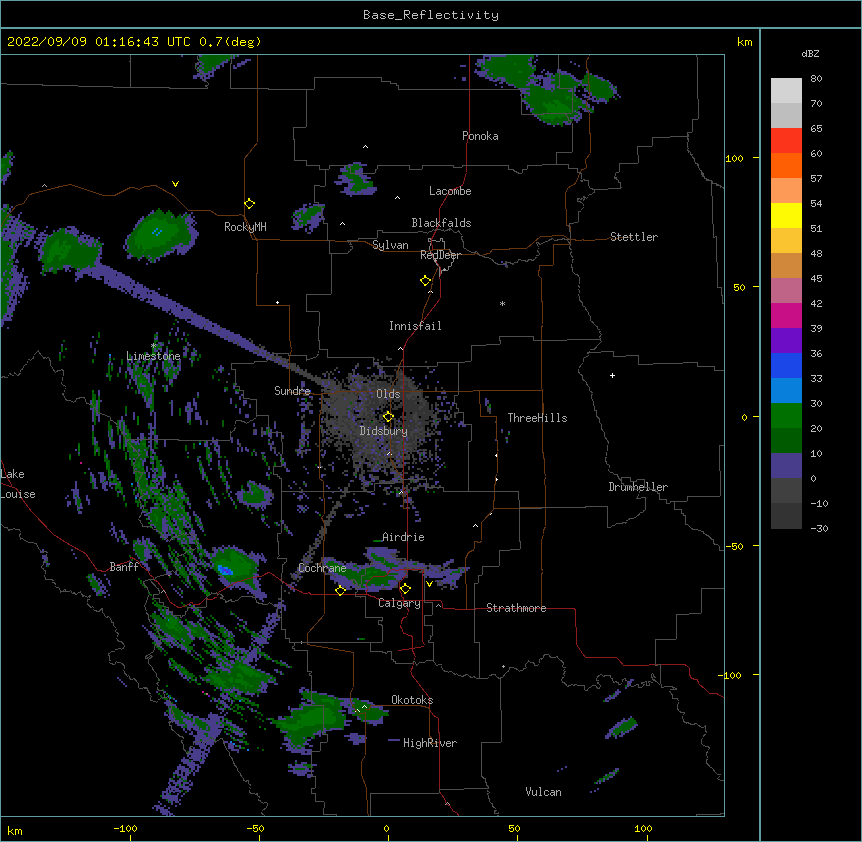Click the dBZ scale value 57
The height and width of the screenshot is (842, 862).
pos(816,179)
